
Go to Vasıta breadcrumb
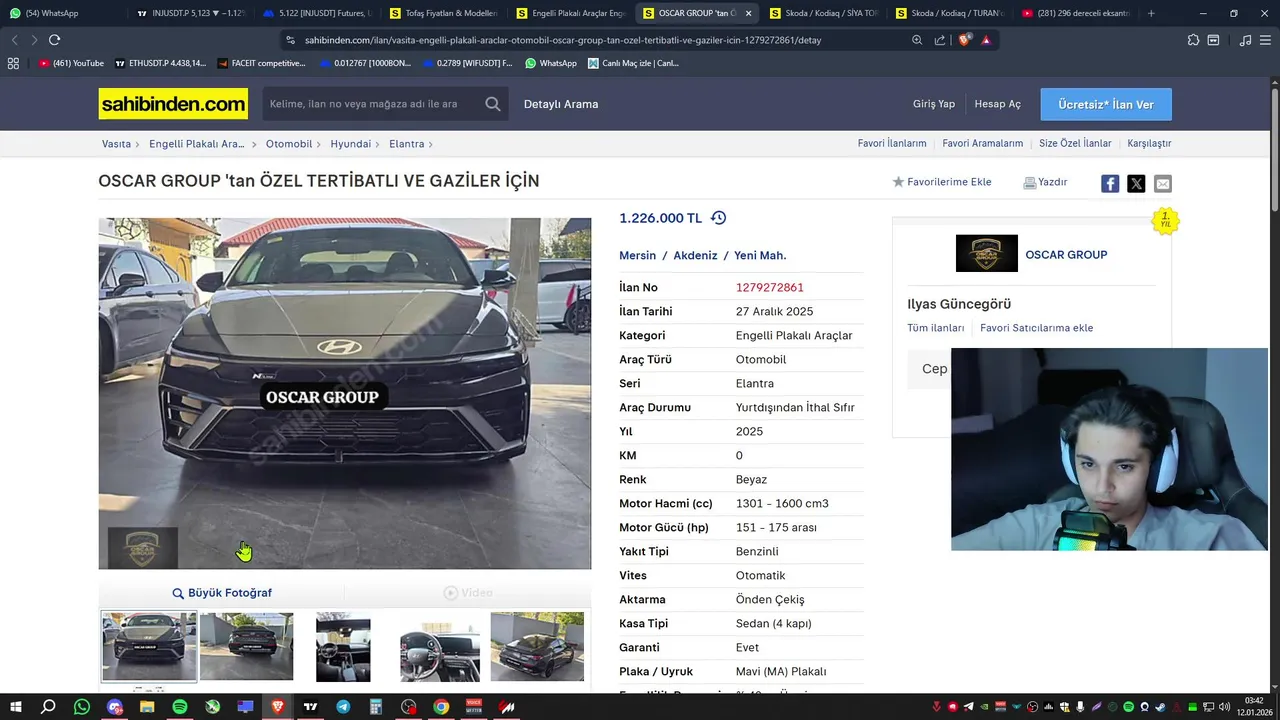[x=117, y=144]
